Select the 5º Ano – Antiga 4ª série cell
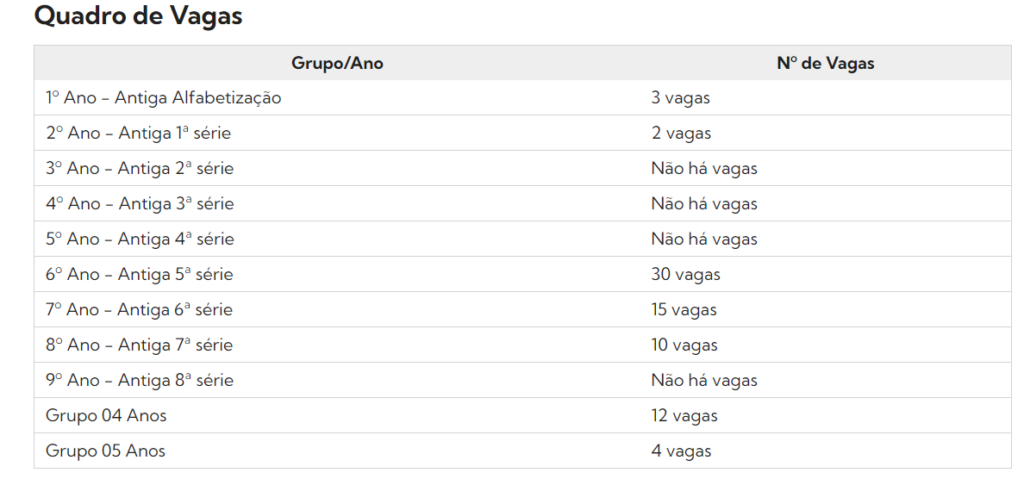This screenshot has height=485, width=1024. [337, 239]
